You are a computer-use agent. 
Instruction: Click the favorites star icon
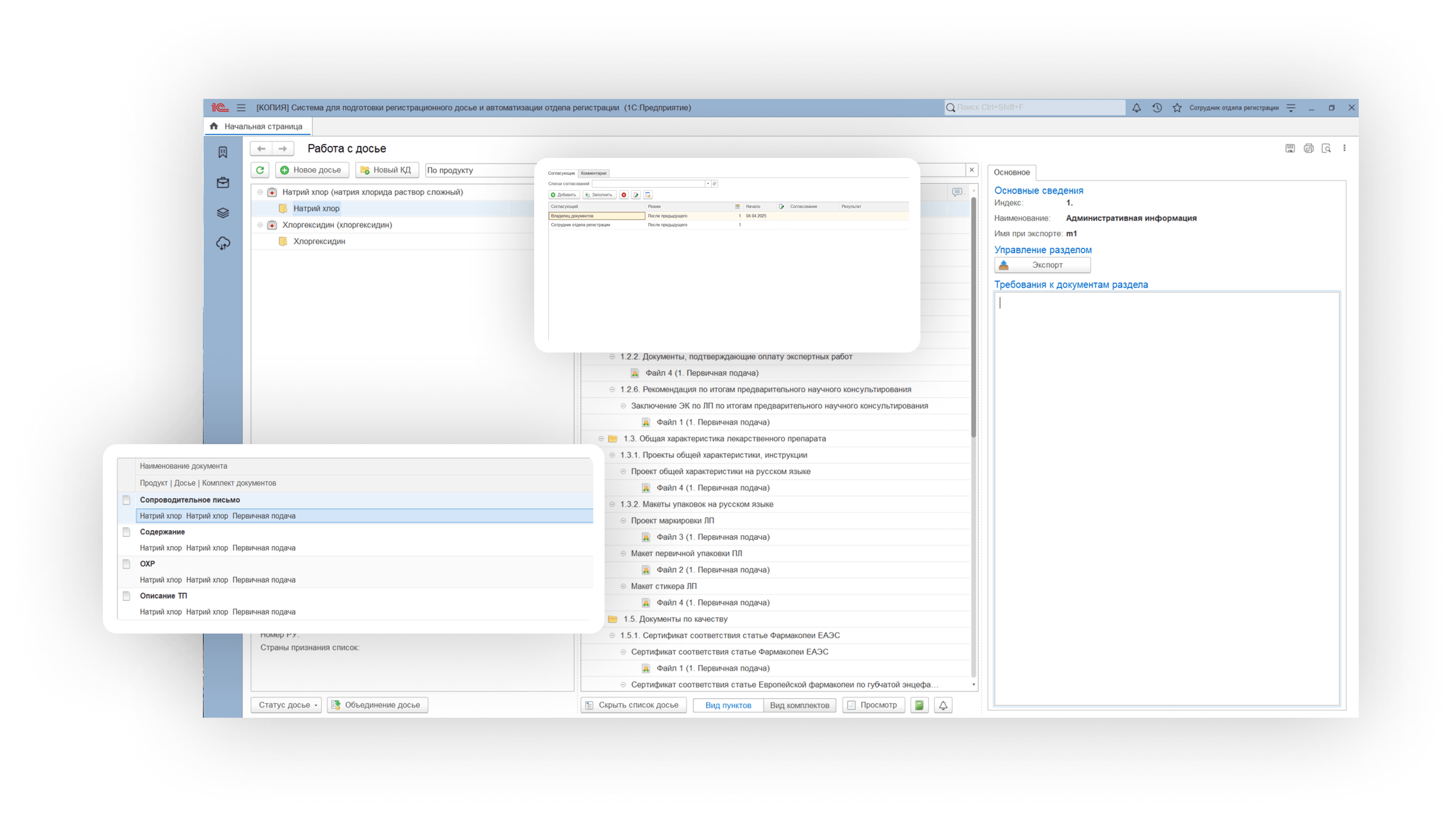1177,108
